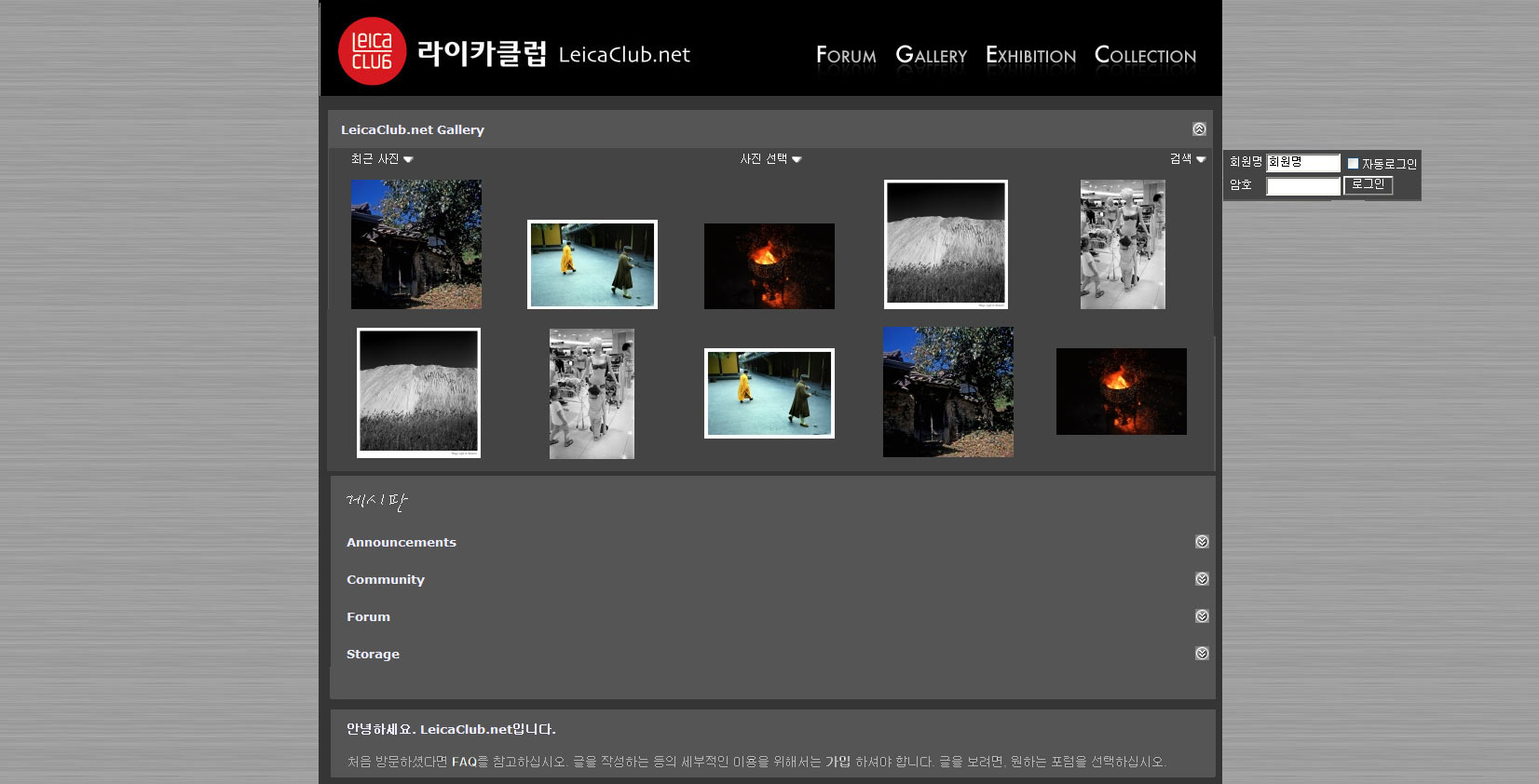Open the Exhibition navigation tab

tap(1030, 56)
